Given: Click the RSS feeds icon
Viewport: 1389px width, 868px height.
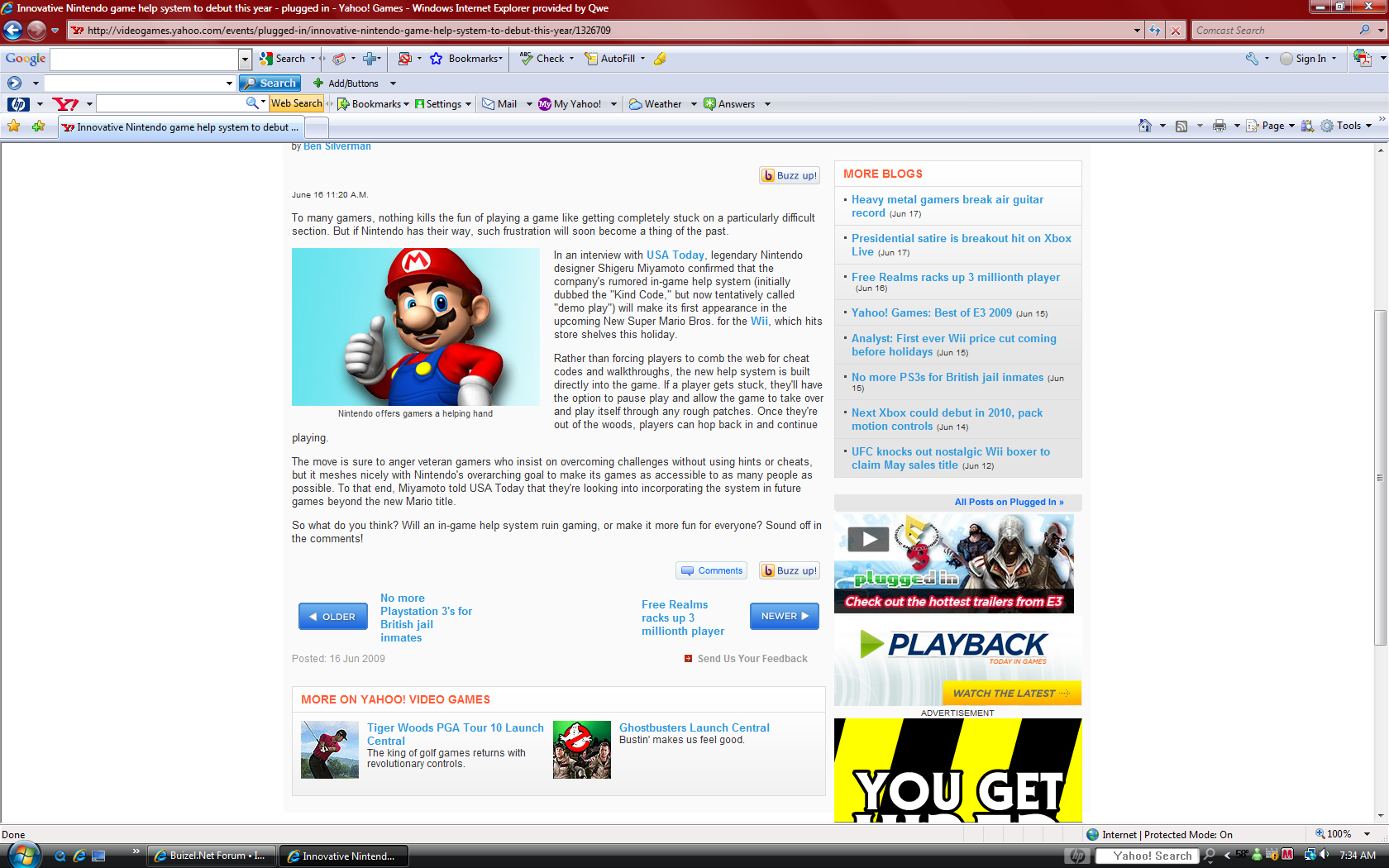Looking at the screenshot, I should click(x=1181, y=126).
